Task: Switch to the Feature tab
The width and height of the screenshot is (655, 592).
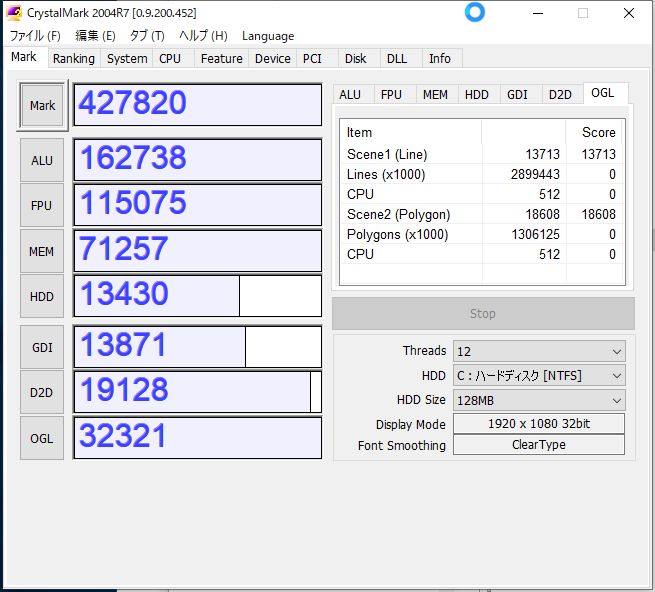Action: pos(221,58)
